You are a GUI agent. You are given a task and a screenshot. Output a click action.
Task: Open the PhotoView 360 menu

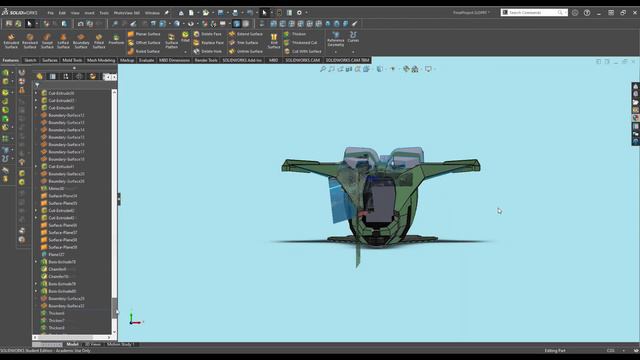127,13
